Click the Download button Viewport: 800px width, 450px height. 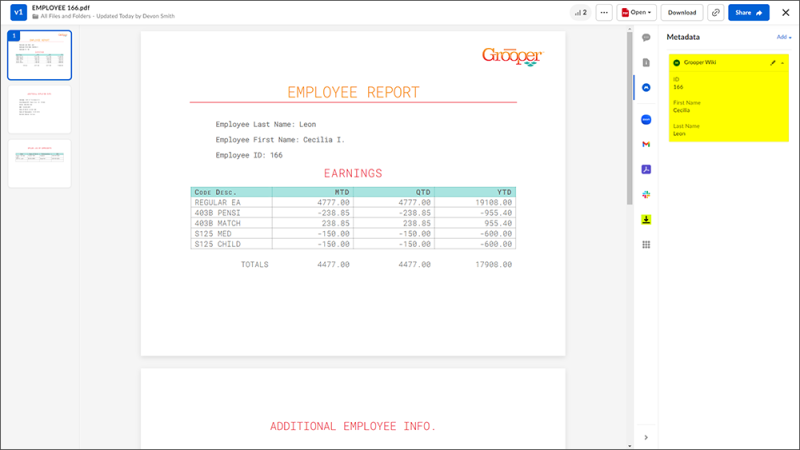pyautogui.click(x=682, y=13)
